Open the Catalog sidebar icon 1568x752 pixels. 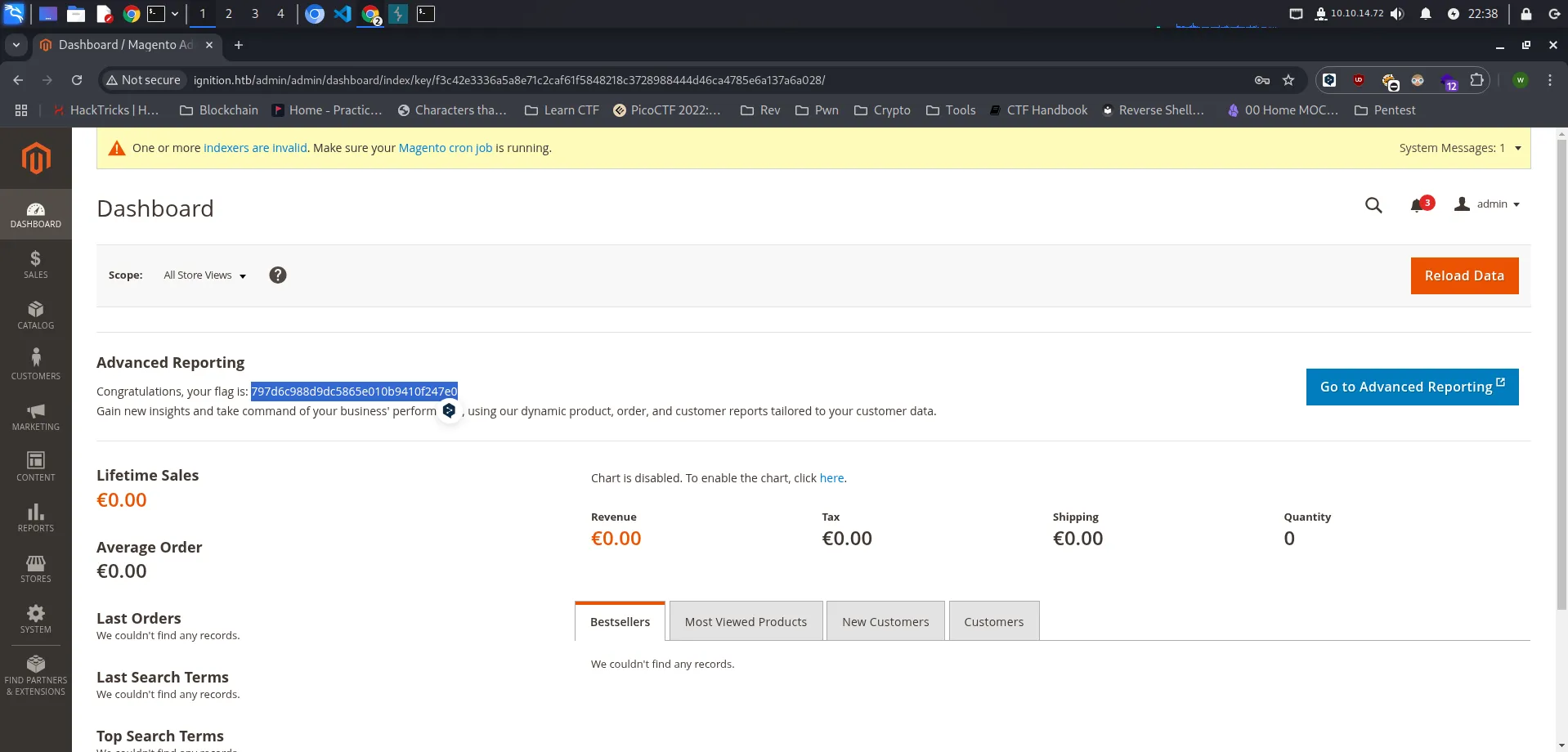pos(35,315)
